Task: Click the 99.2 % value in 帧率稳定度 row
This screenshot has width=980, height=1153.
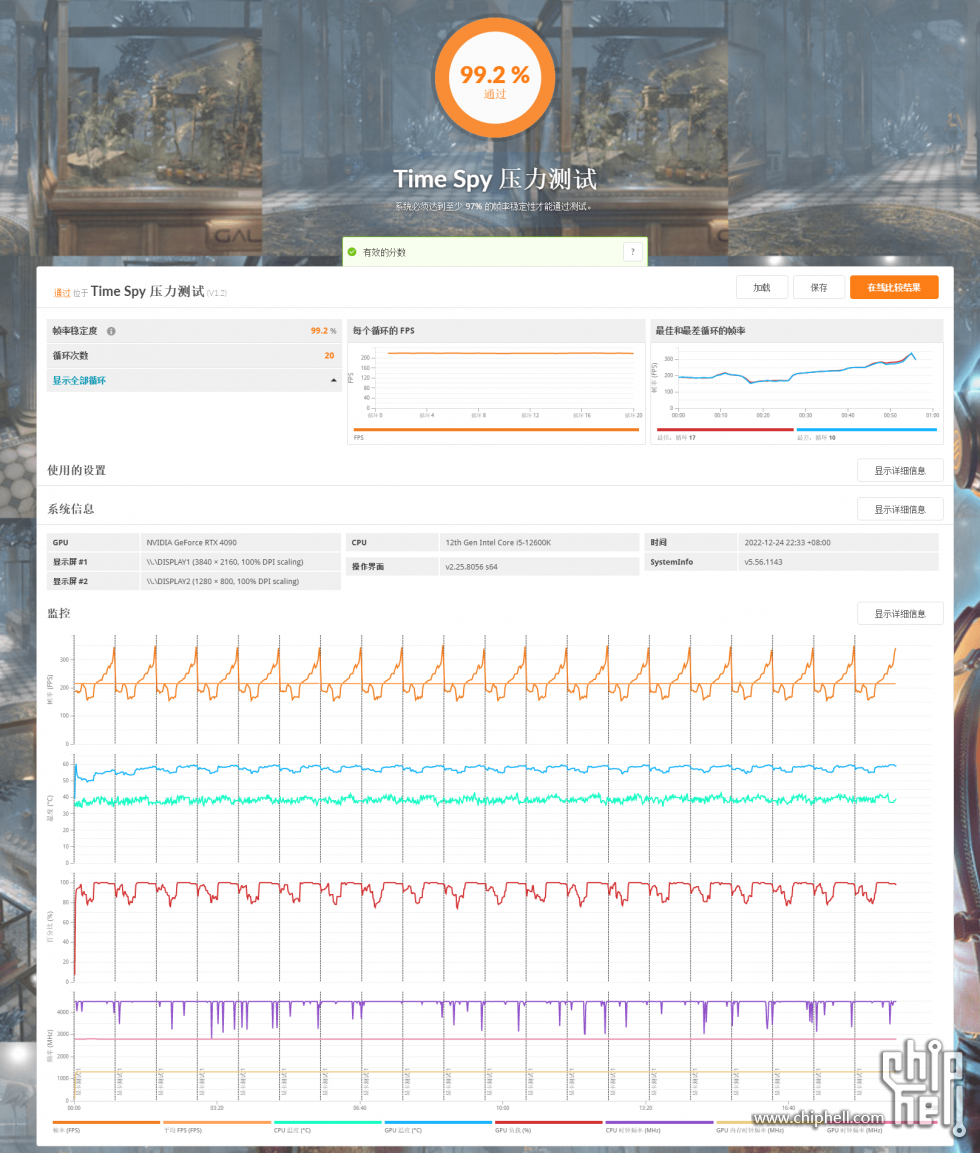Action: (x=323, y=331)
